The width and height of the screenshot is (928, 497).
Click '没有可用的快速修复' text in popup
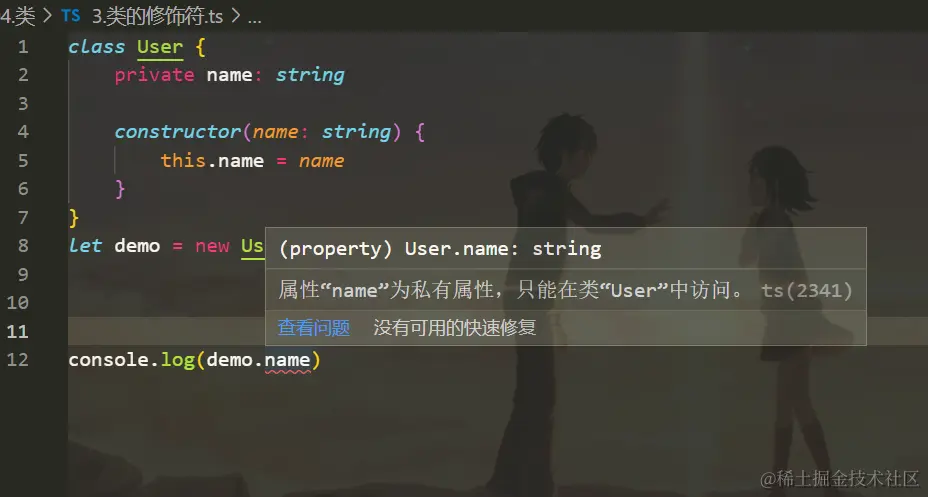click(455, 327)
